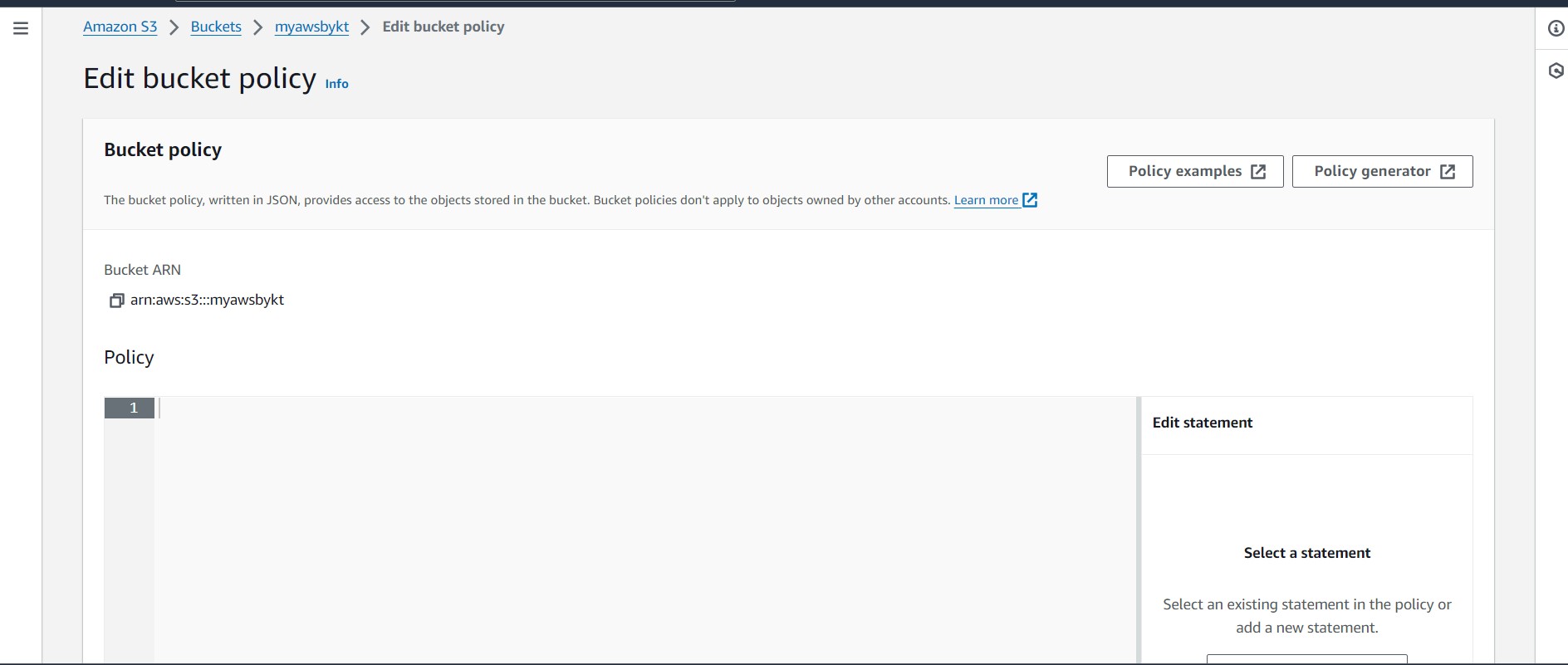1568x665 pixels.
Task: Launch the Policy generator button
Action: [x=1382, y=171]
